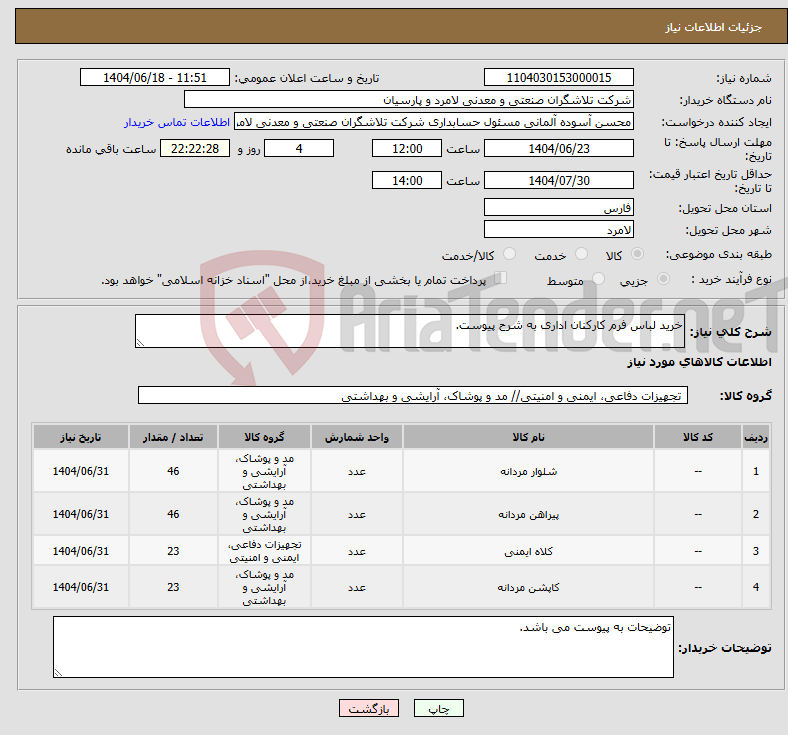This screenshot has width=788, height=735.
Task: Click the شلوار مردانه item cell
Action: click(528, 471)
